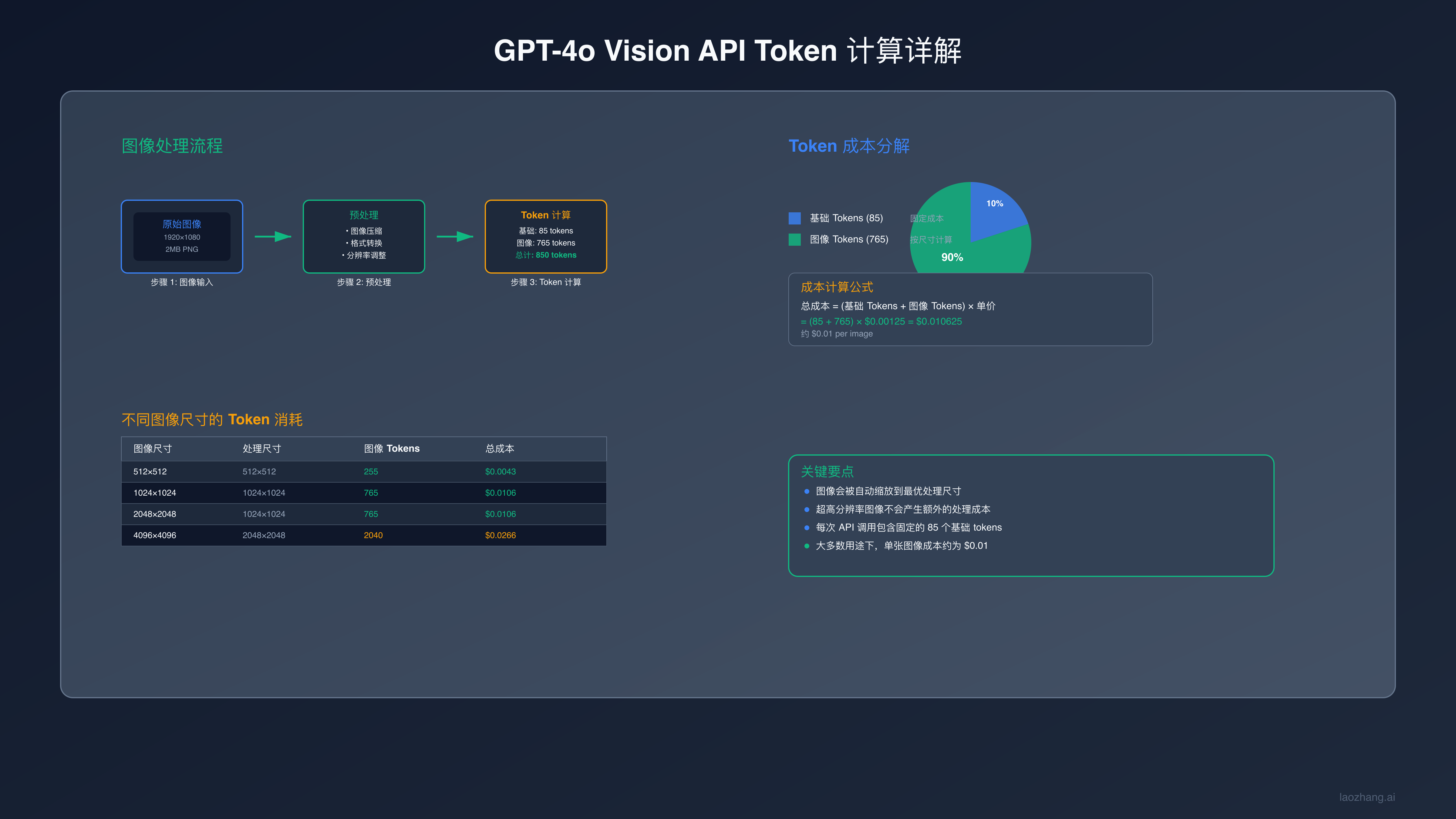Click 约 $0.01 per image text
The height and width of the screenshot is (819, 1456).
coord(837,333)
